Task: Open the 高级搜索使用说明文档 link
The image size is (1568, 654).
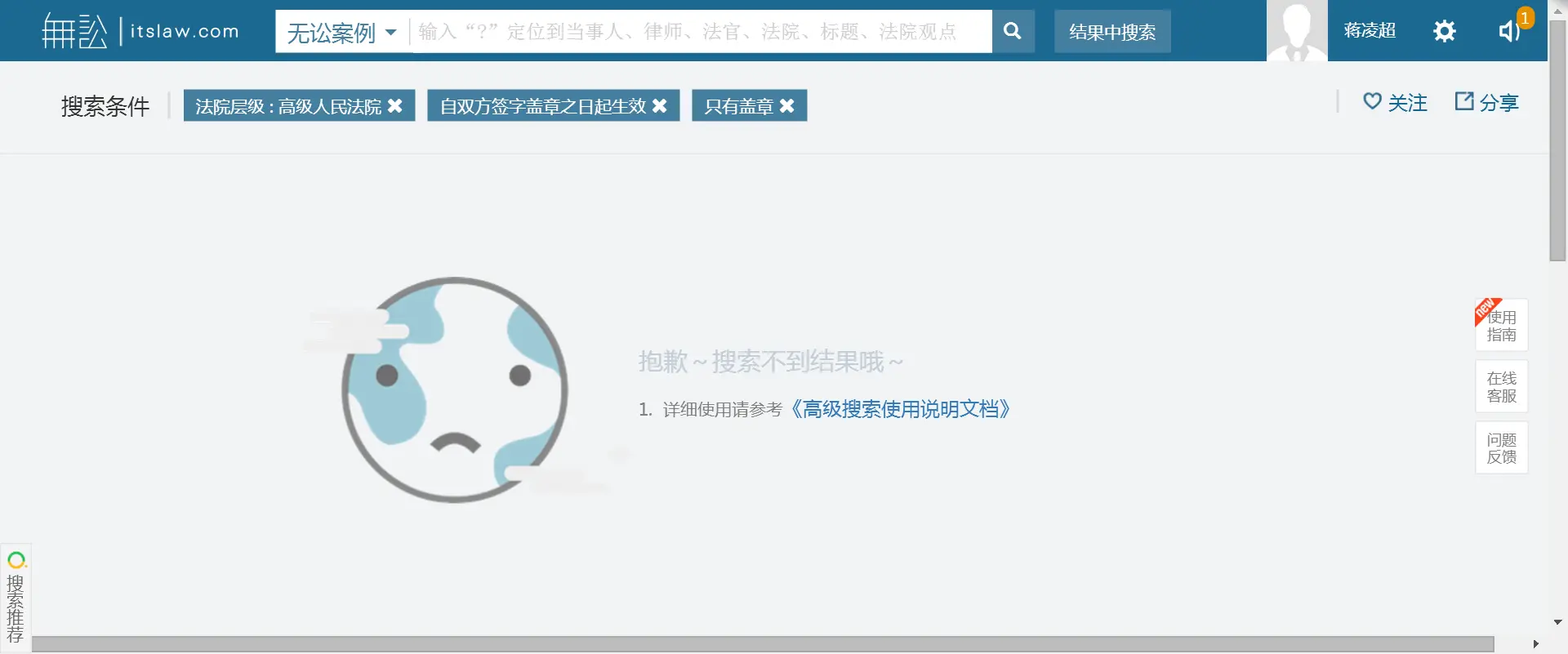Action: pyautogui.click(x=899, y=409)
